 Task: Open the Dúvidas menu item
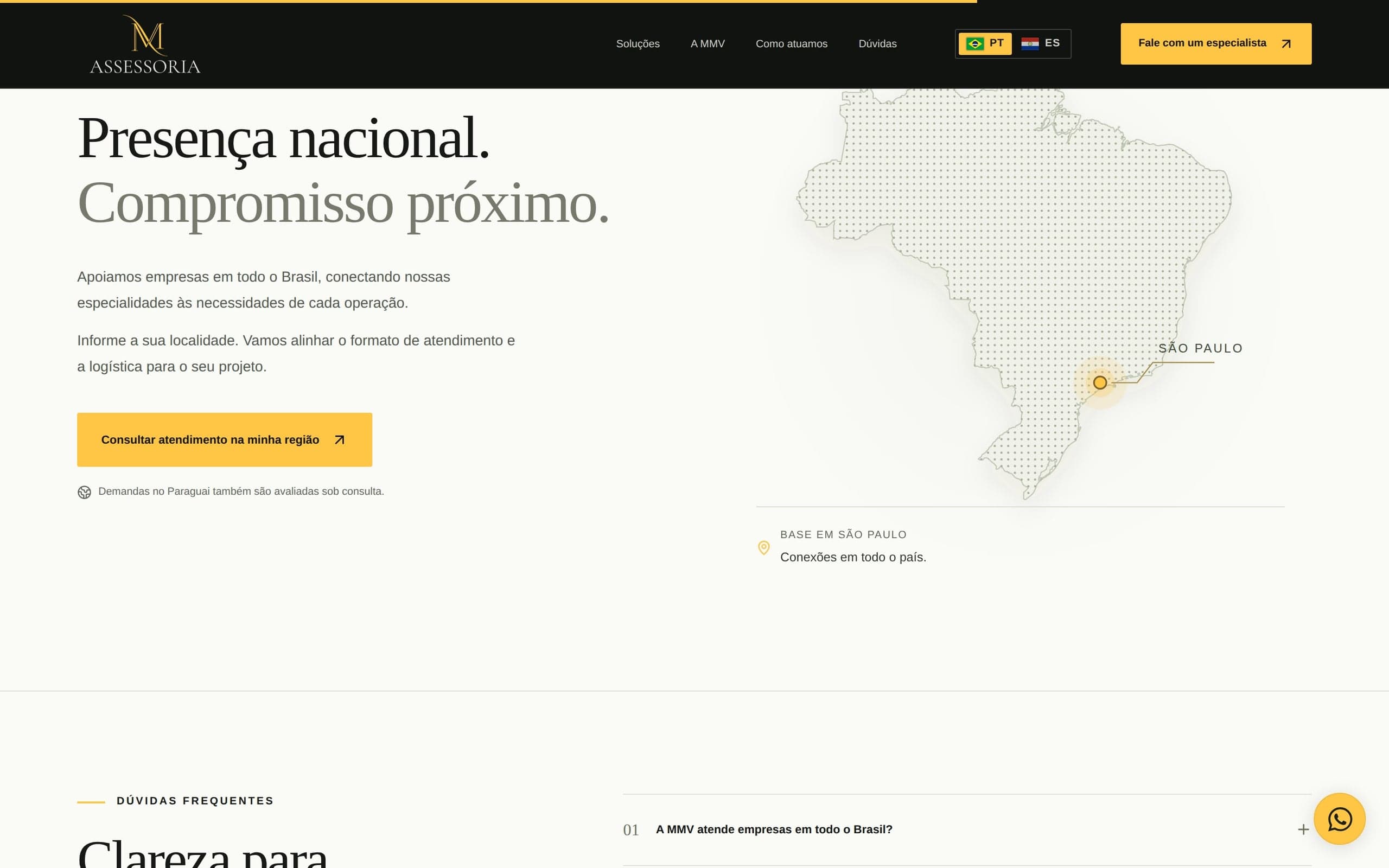pyautogui.click(x=877, y=43)
